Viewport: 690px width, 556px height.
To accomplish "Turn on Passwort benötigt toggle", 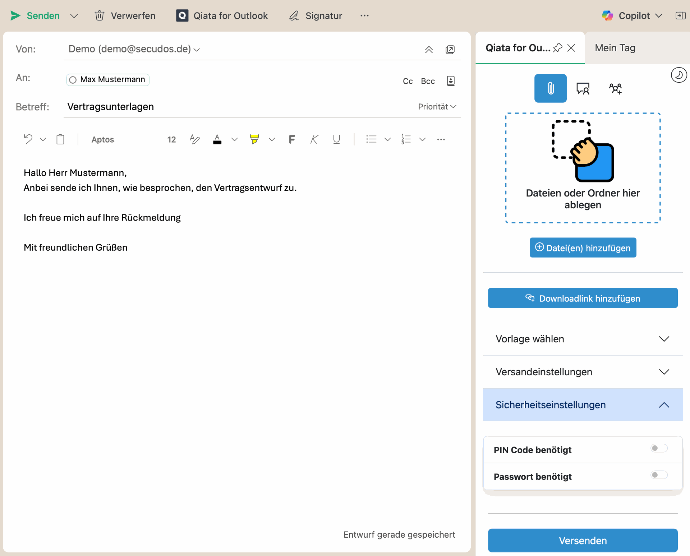I will [659, 475].
